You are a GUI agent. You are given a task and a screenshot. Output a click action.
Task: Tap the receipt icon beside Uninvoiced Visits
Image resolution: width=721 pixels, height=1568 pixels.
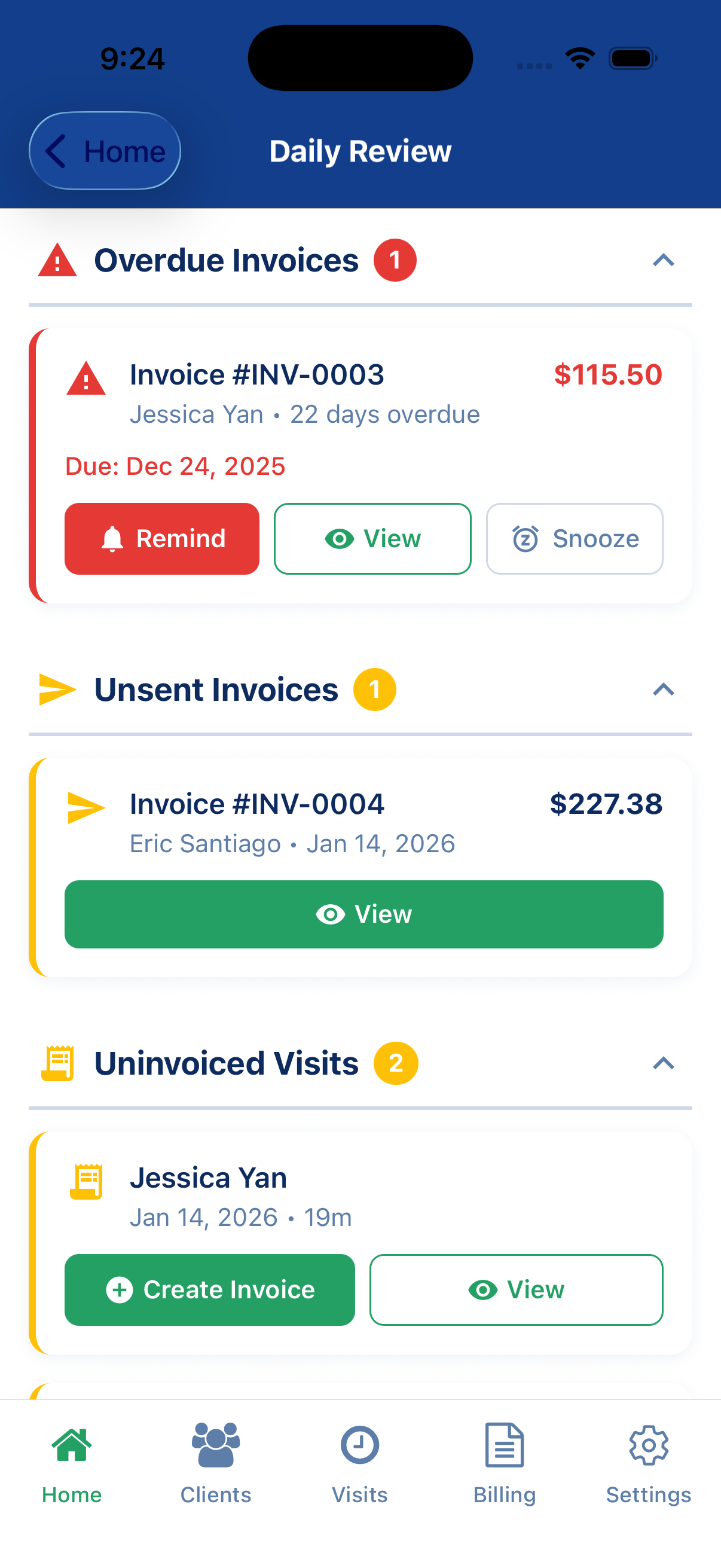coord(57,1063)
